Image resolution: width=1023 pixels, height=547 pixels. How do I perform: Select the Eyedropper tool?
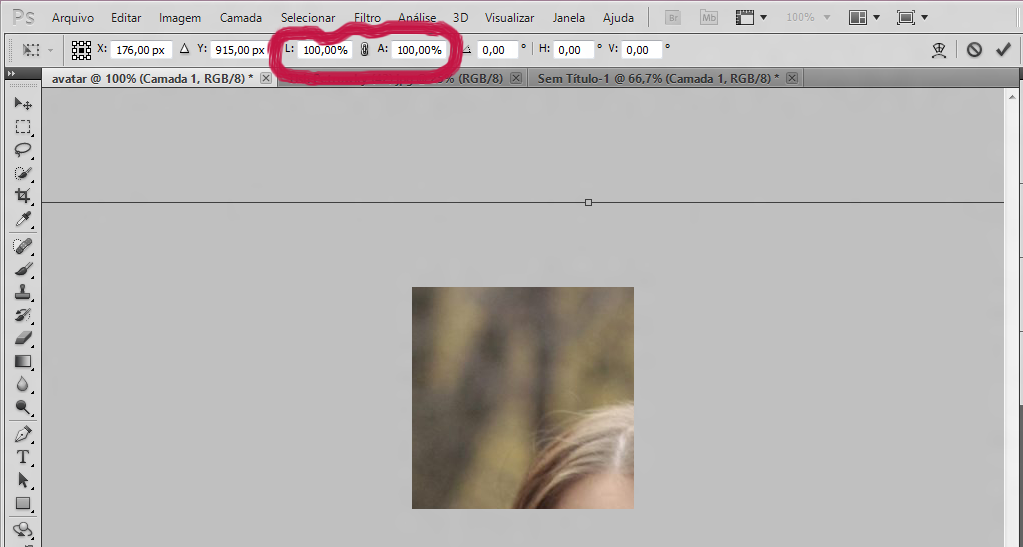(23, 219)
